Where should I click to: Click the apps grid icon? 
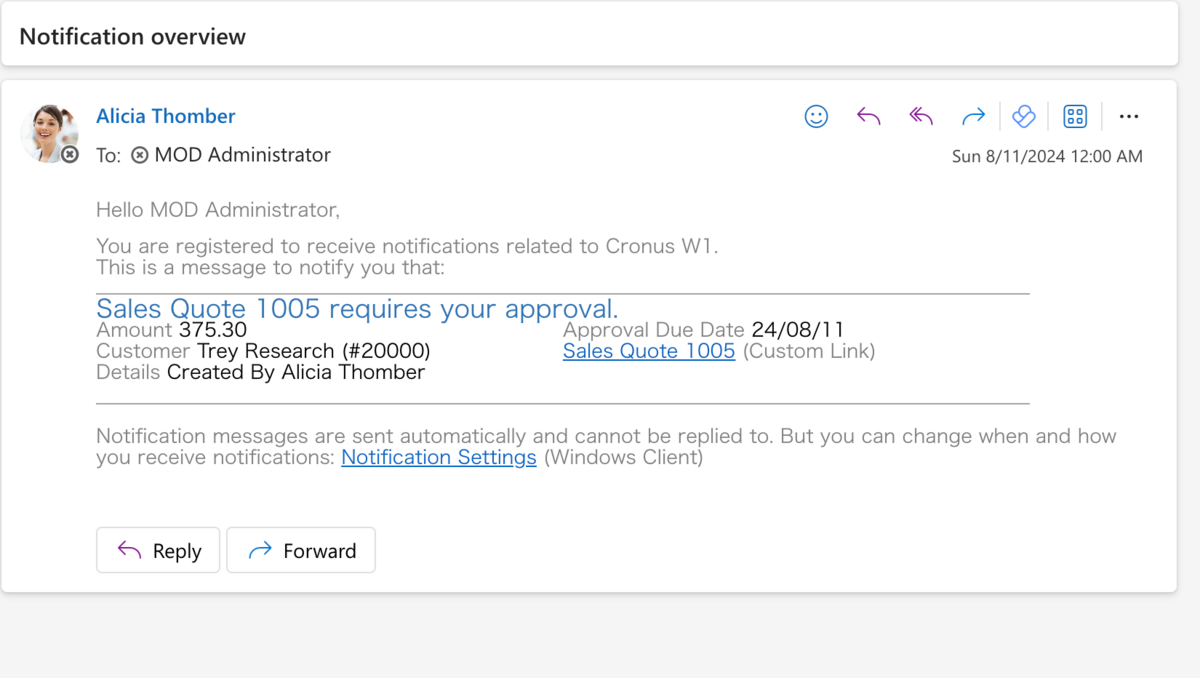tap(1075, 116)
